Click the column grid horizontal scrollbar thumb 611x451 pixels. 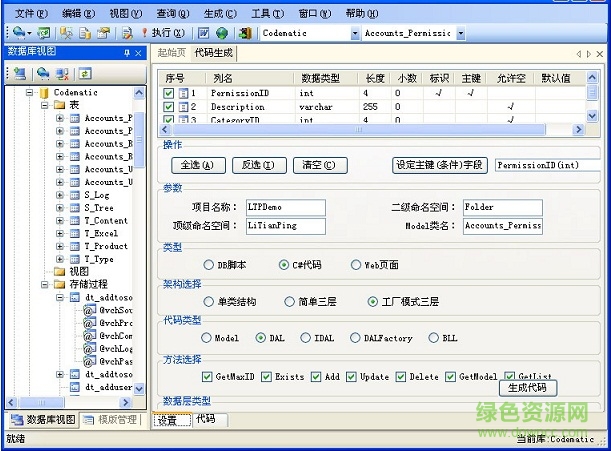pyautogui.click(x=359, y=130)
